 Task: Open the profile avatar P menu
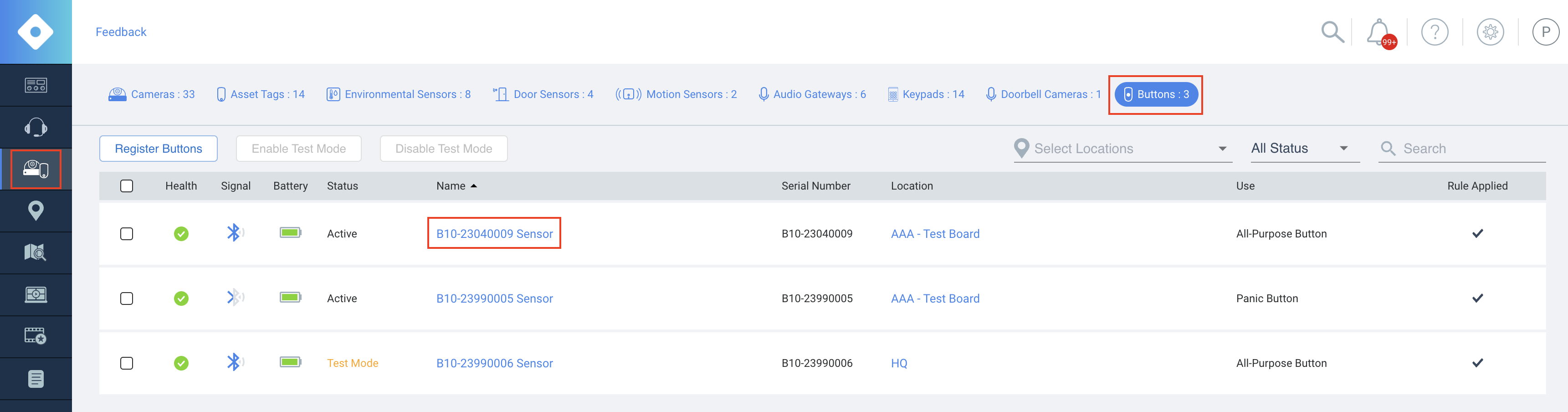coord(1546,31)
